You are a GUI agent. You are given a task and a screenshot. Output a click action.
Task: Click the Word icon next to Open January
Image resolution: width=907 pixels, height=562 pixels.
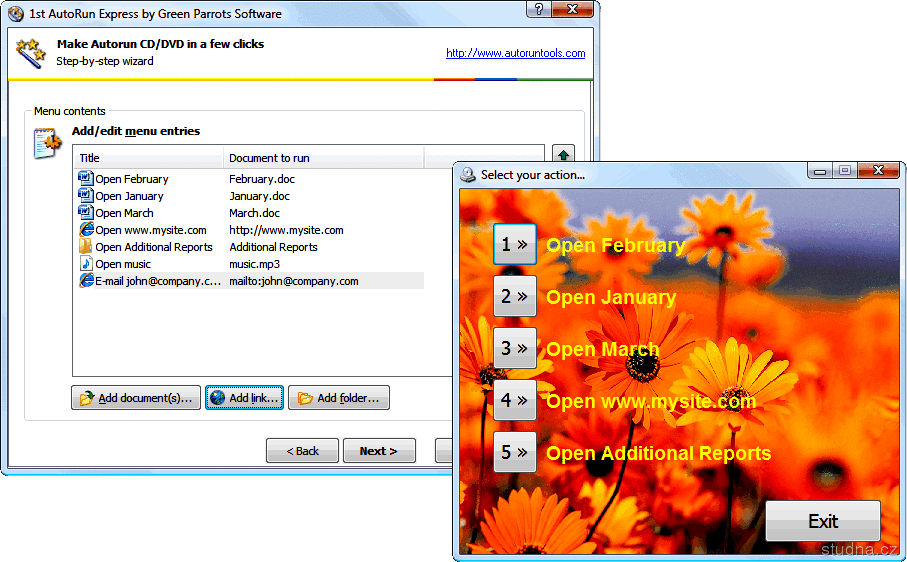click(85, 196)
